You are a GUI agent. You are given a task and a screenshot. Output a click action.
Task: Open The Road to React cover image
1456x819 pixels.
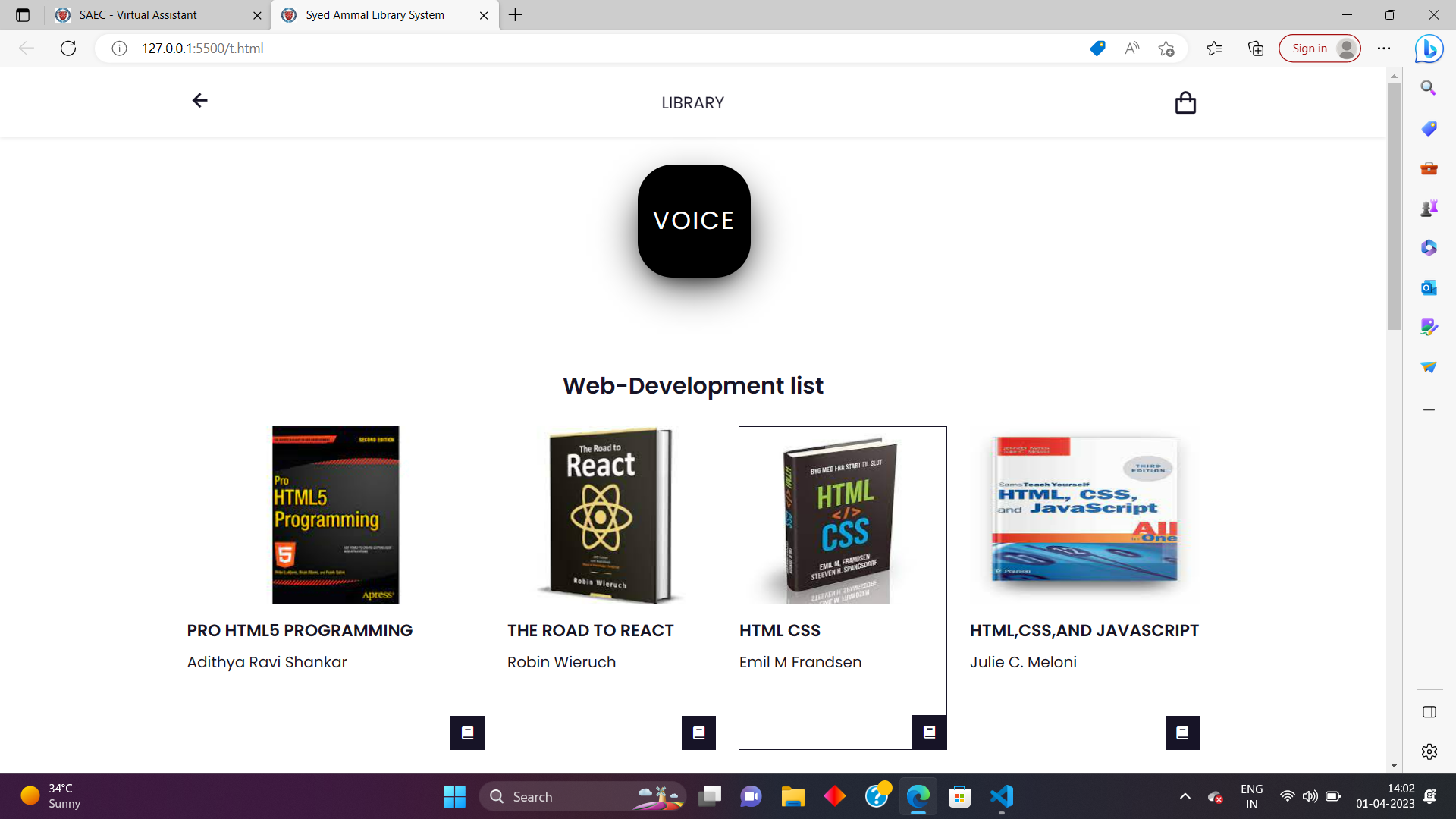[x=610, y=515]
